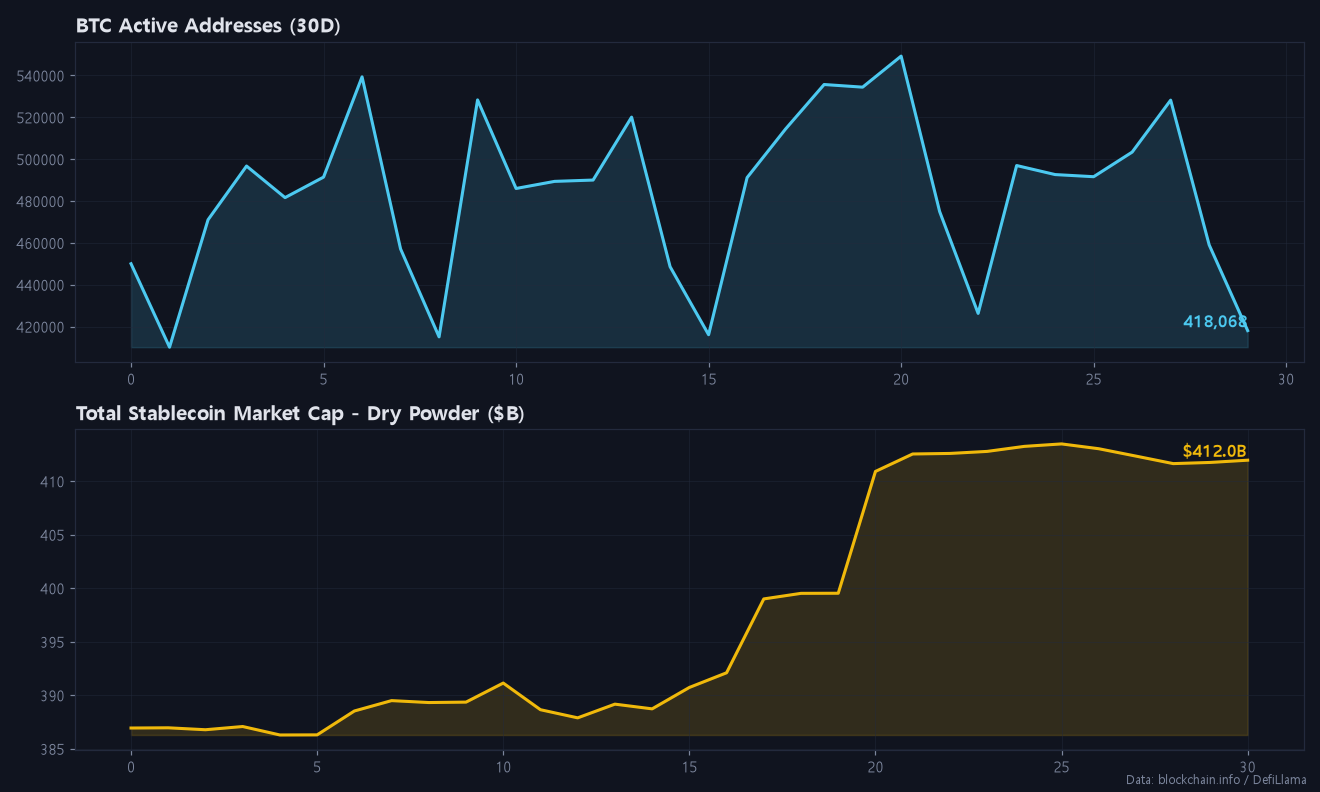Click the 410 y-axis label

point(54,482)
